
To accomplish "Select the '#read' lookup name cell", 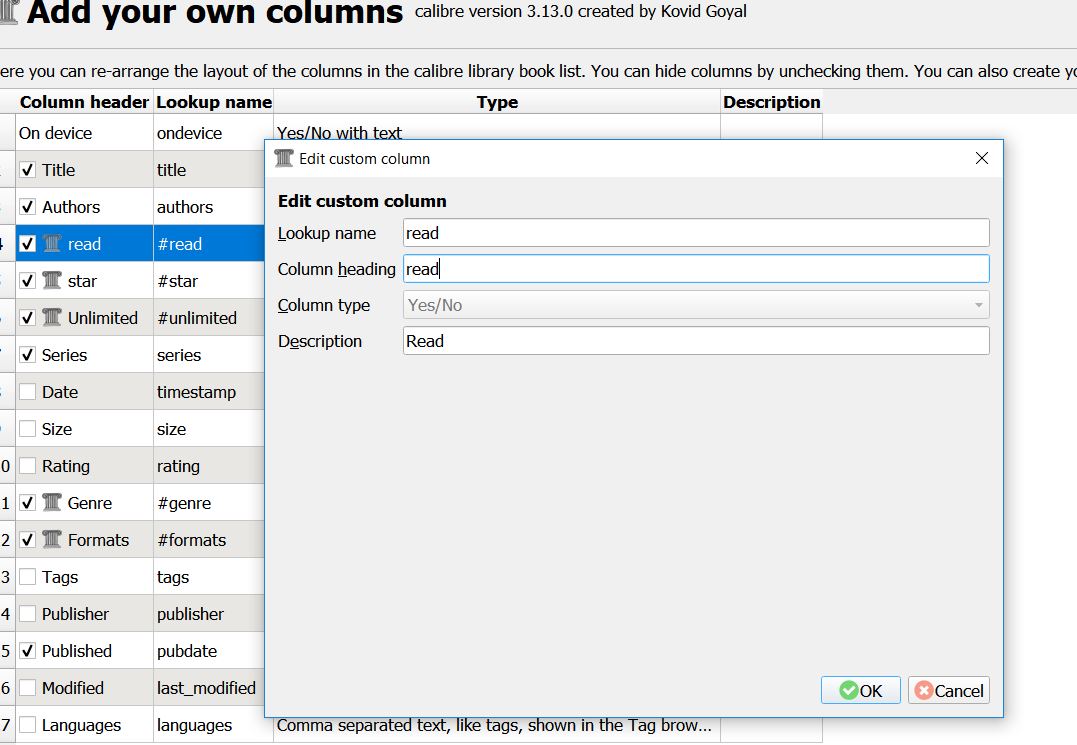I will tap(209, 244).
